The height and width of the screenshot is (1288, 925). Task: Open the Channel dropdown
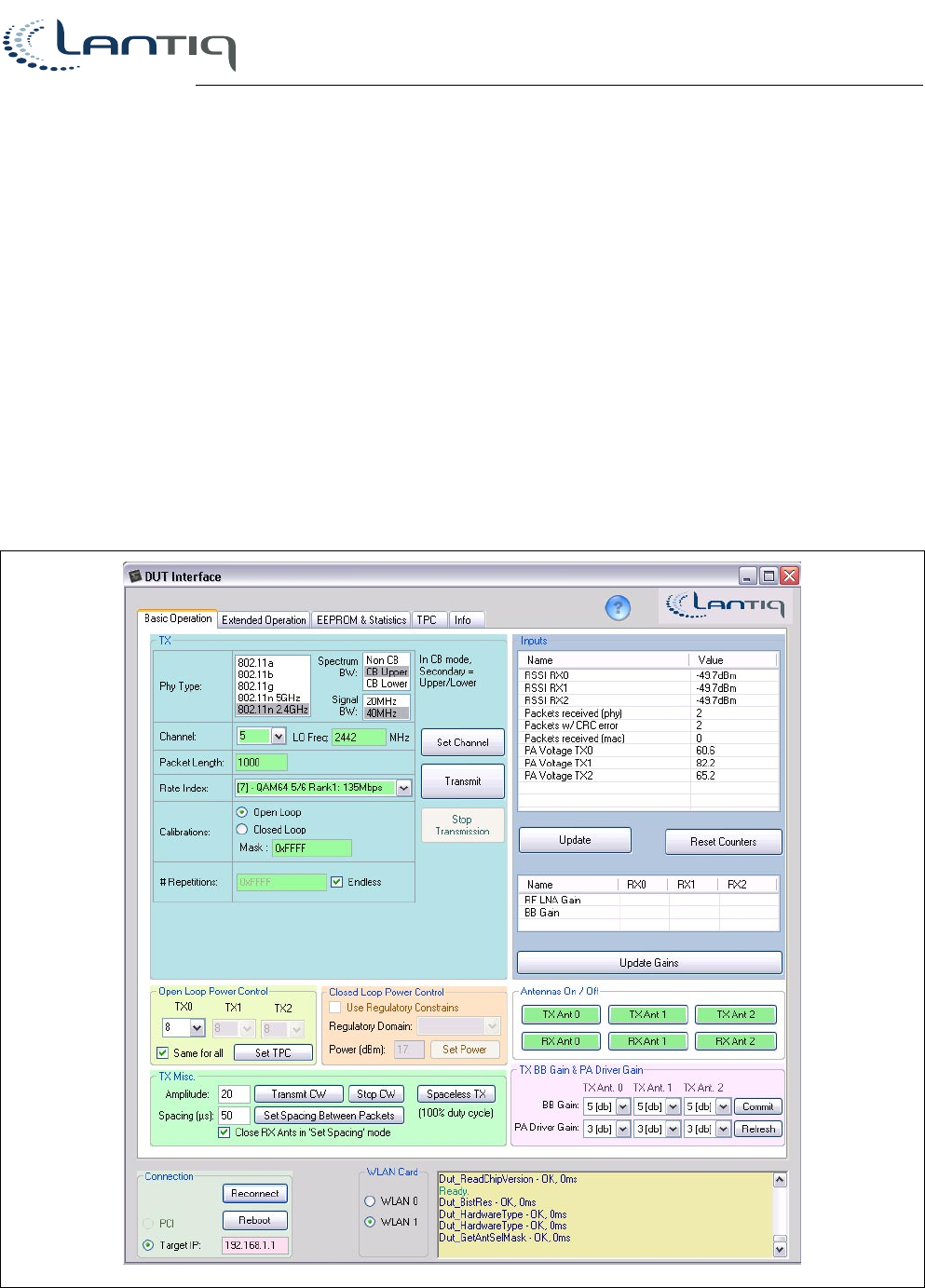click(x=279, y=736)
